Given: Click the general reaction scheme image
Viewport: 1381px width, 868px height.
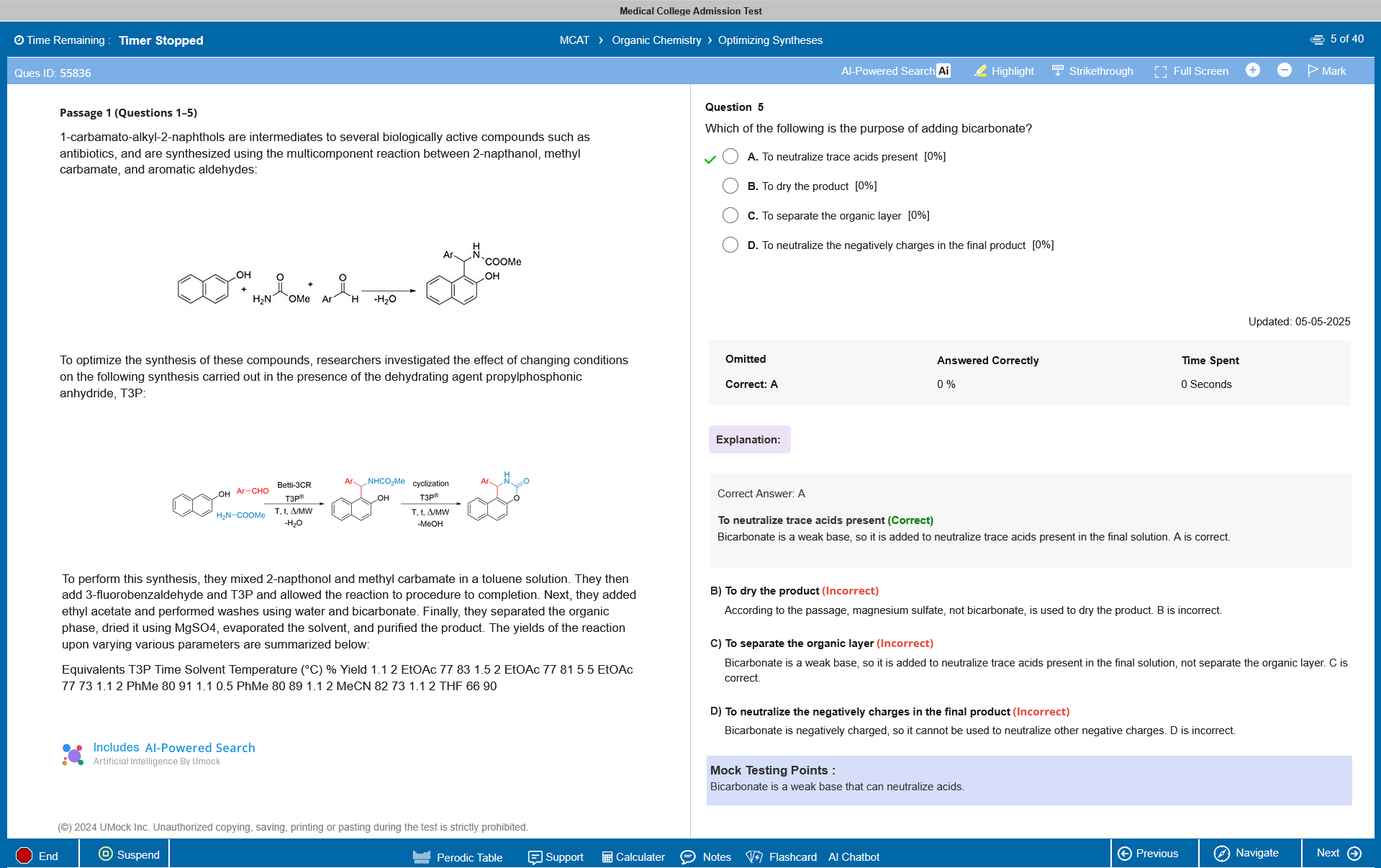Looking at the screenshot, I should (x=350, y=275).
